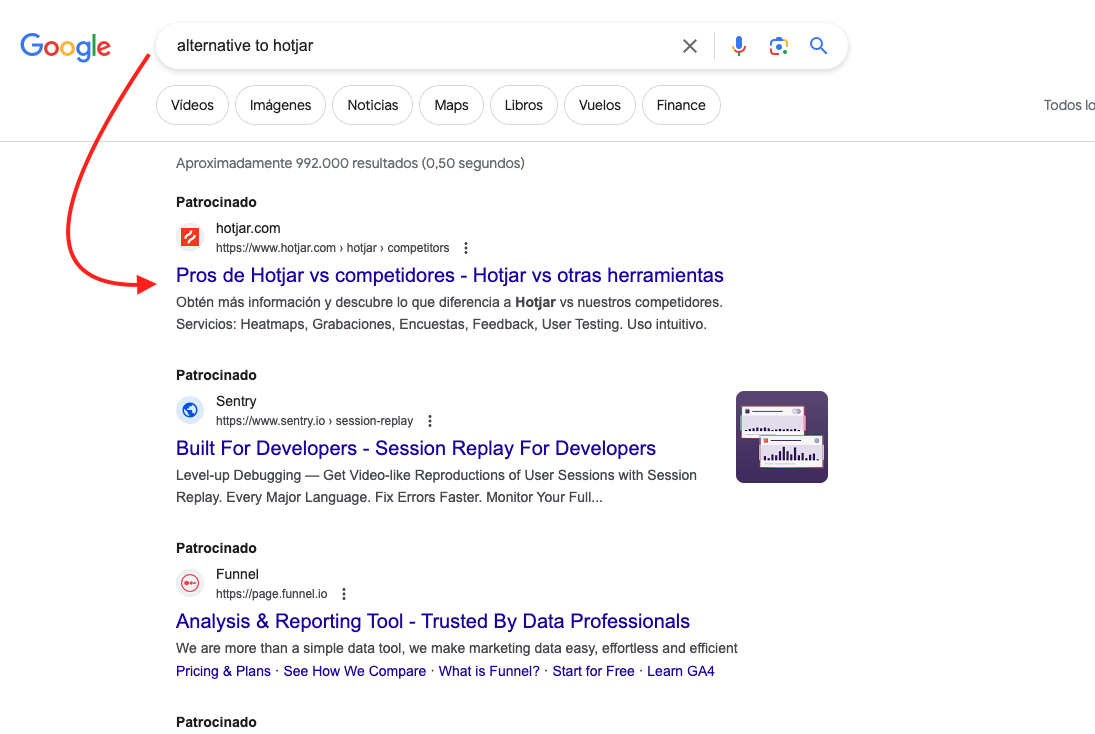
Task: Open three-dot menu for the Funnel ad
Action: click(x=344, y=594)
